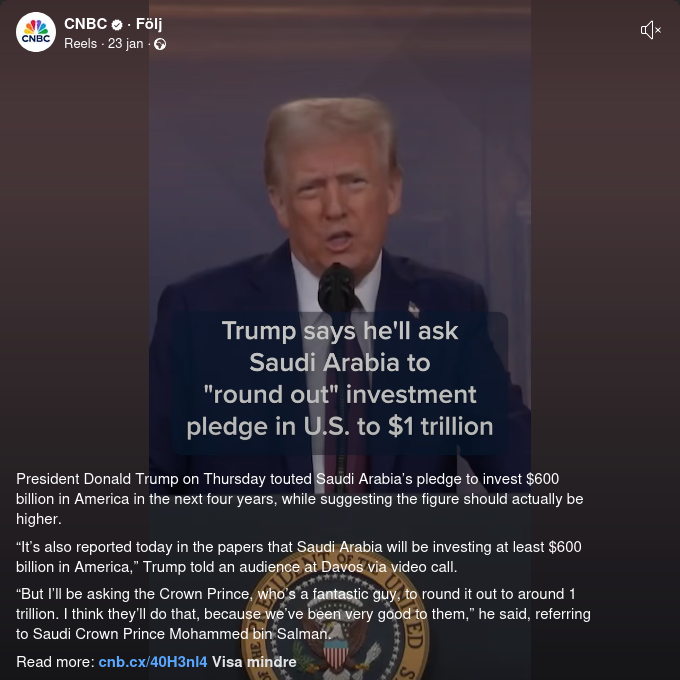This screenshot has width=680, height=680.
Task: Click the verified badge beside CNBC
Action: [x=117, y=25]
